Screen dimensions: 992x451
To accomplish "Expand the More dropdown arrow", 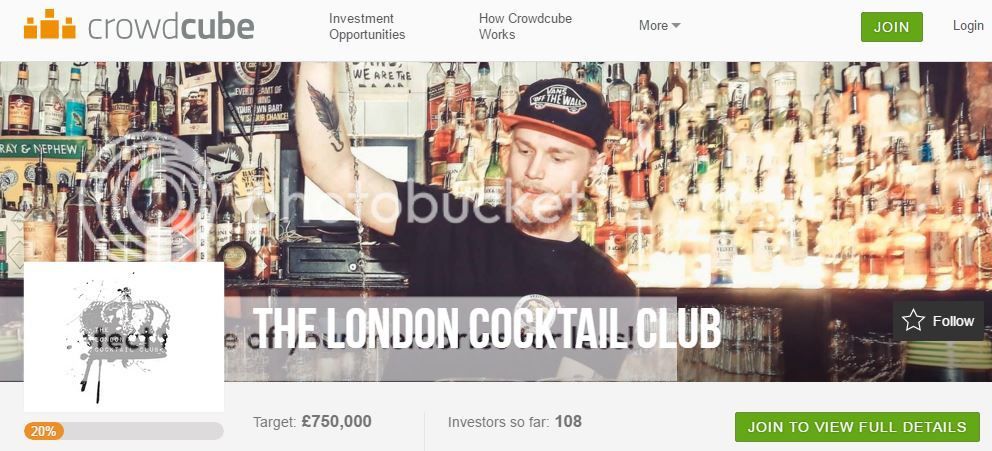I will [x=676, y=26].
